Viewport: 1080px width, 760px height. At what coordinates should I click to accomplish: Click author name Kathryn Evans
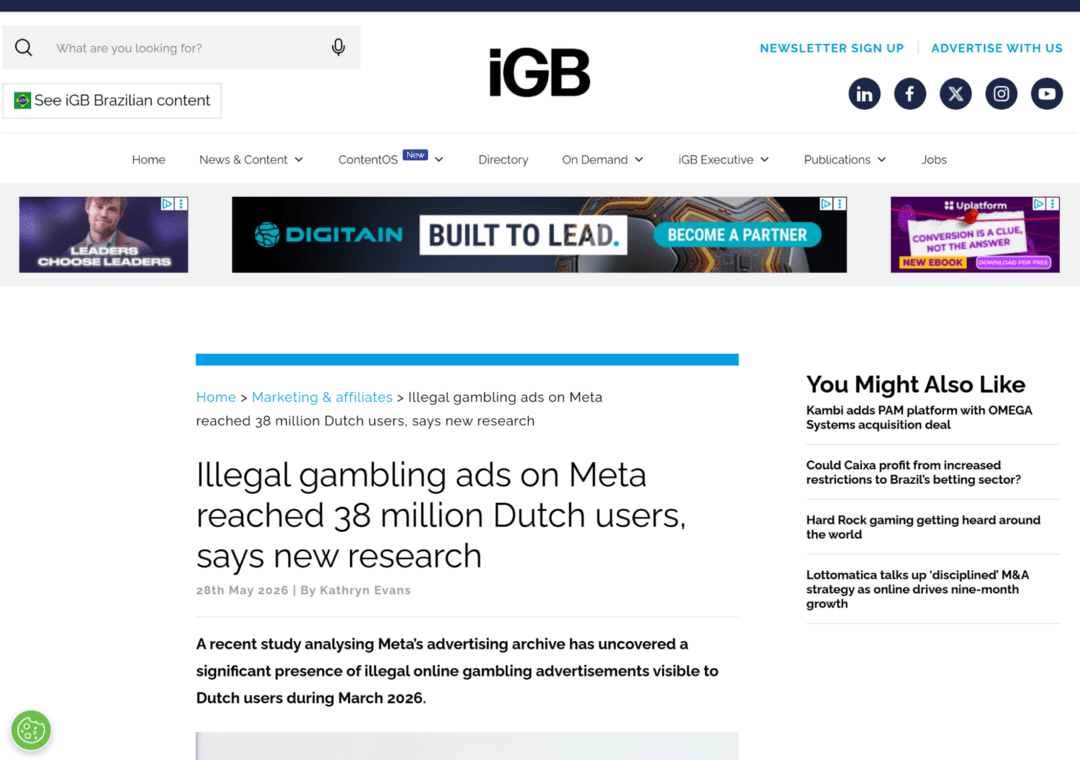click(365, 590)
